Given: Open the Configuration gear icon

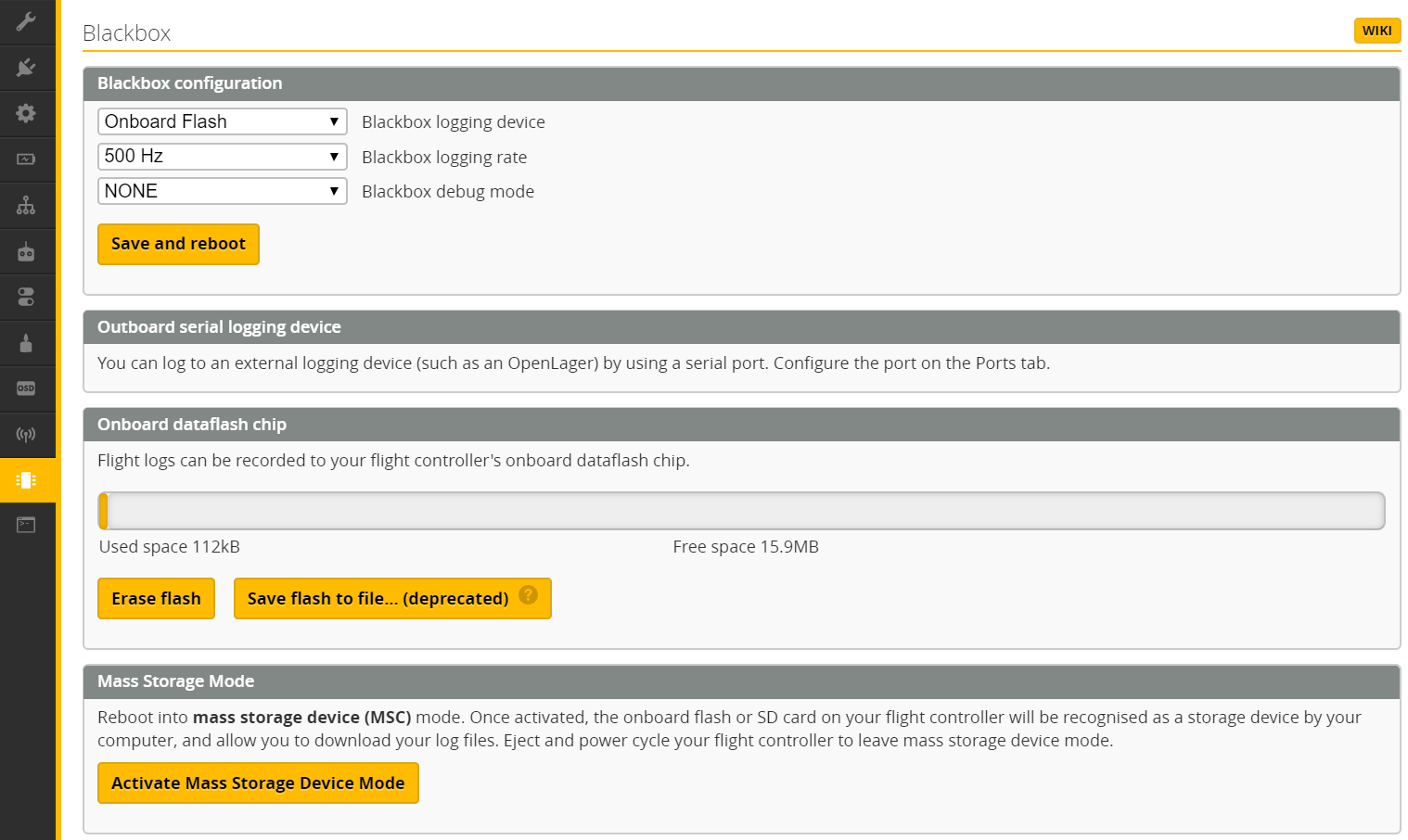Looking at the screenshot, I should pyautogui.click(x=26, y=113).
